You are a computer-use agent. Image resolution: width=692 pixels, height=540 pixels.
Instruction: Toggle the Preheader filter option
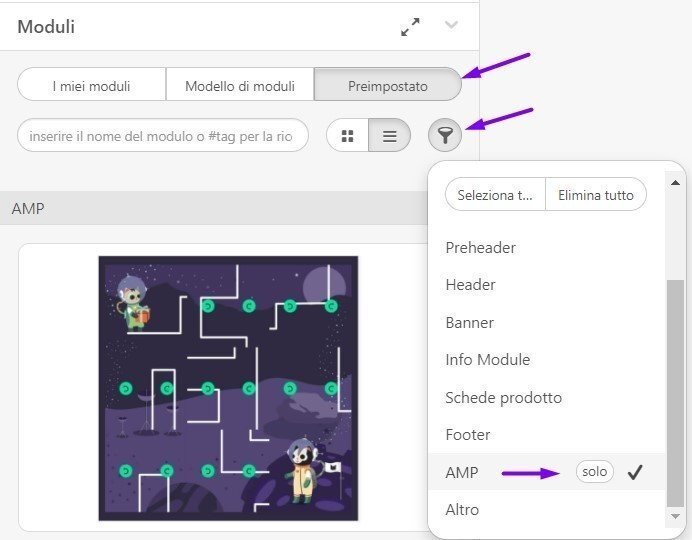(x=481, y=247)
